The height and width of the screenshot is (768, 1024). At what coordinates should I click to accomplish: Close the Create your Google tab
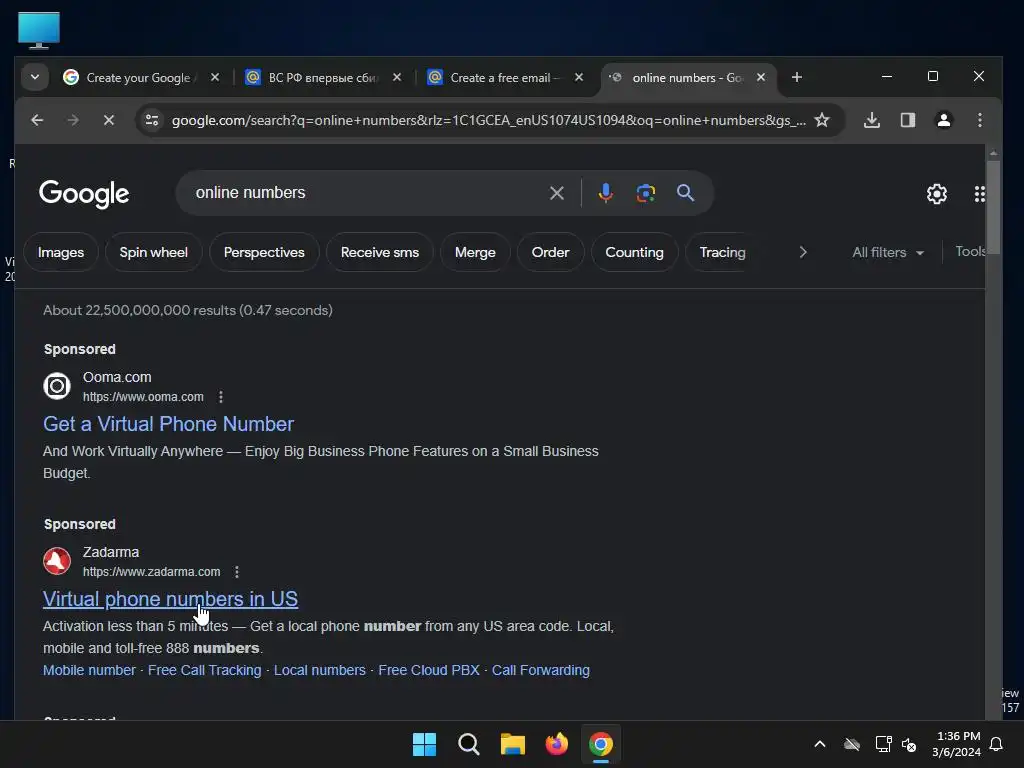pyautogui.click(x=215, y=78)
